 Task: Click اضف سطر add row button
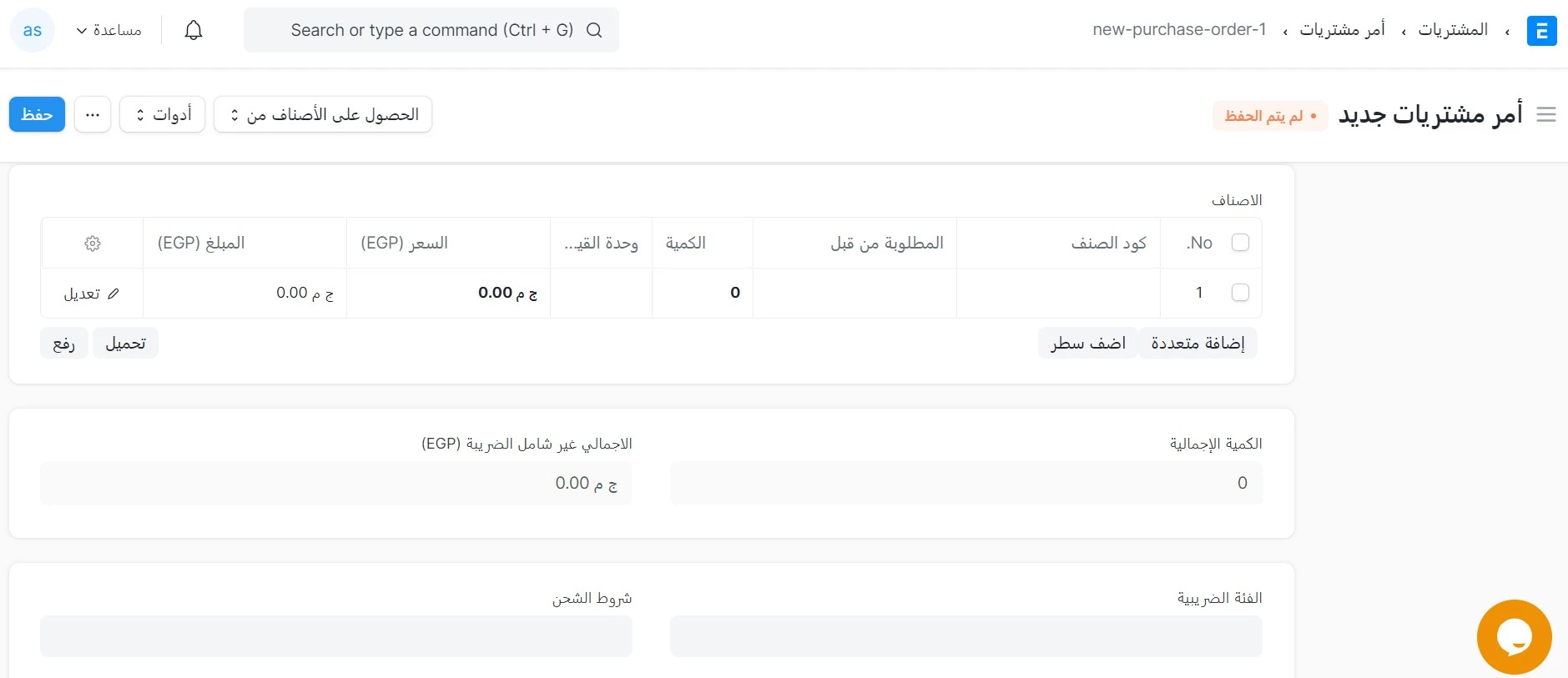1088,343
